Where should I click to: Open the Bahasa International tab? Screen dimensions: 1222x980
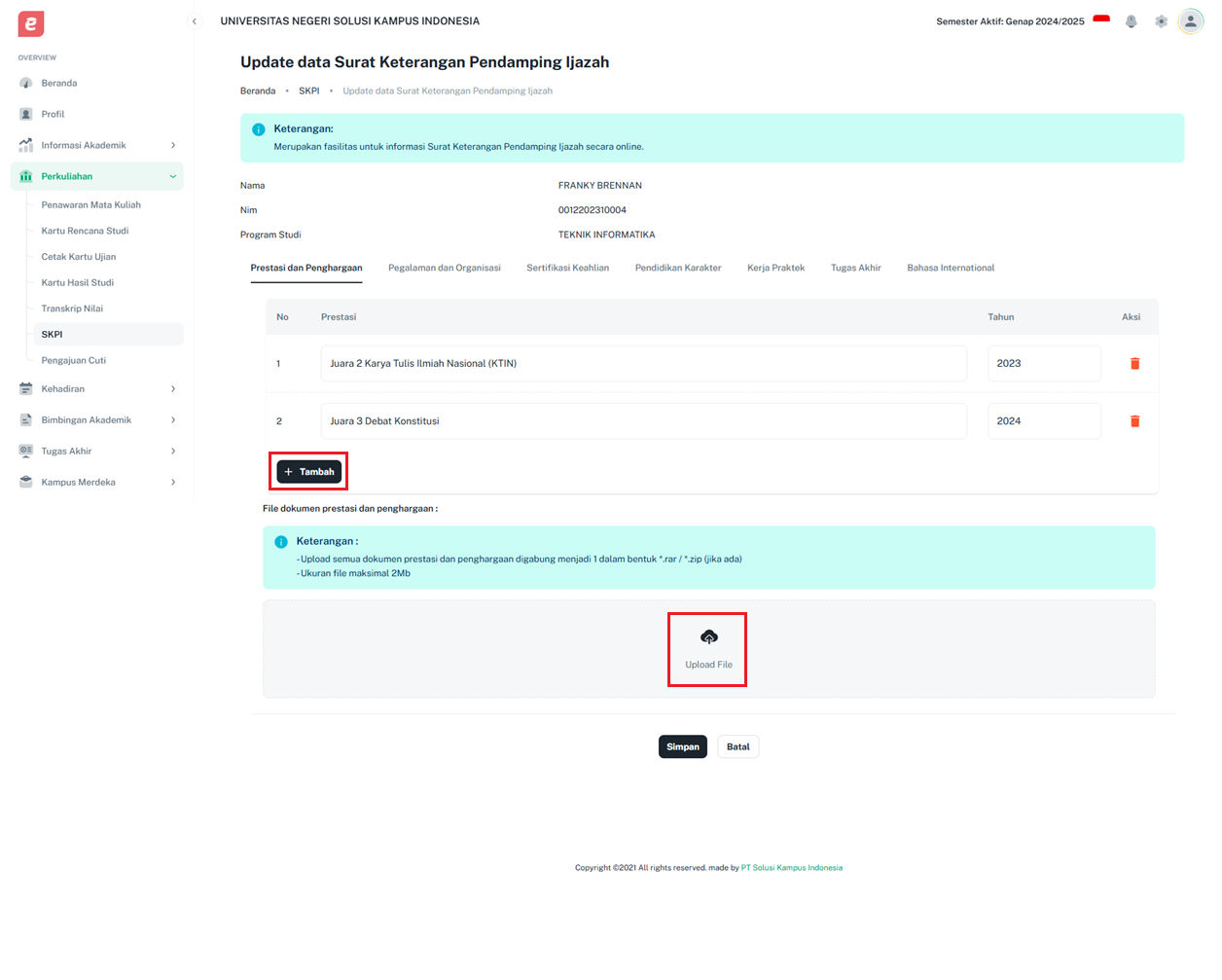(951, 268)
